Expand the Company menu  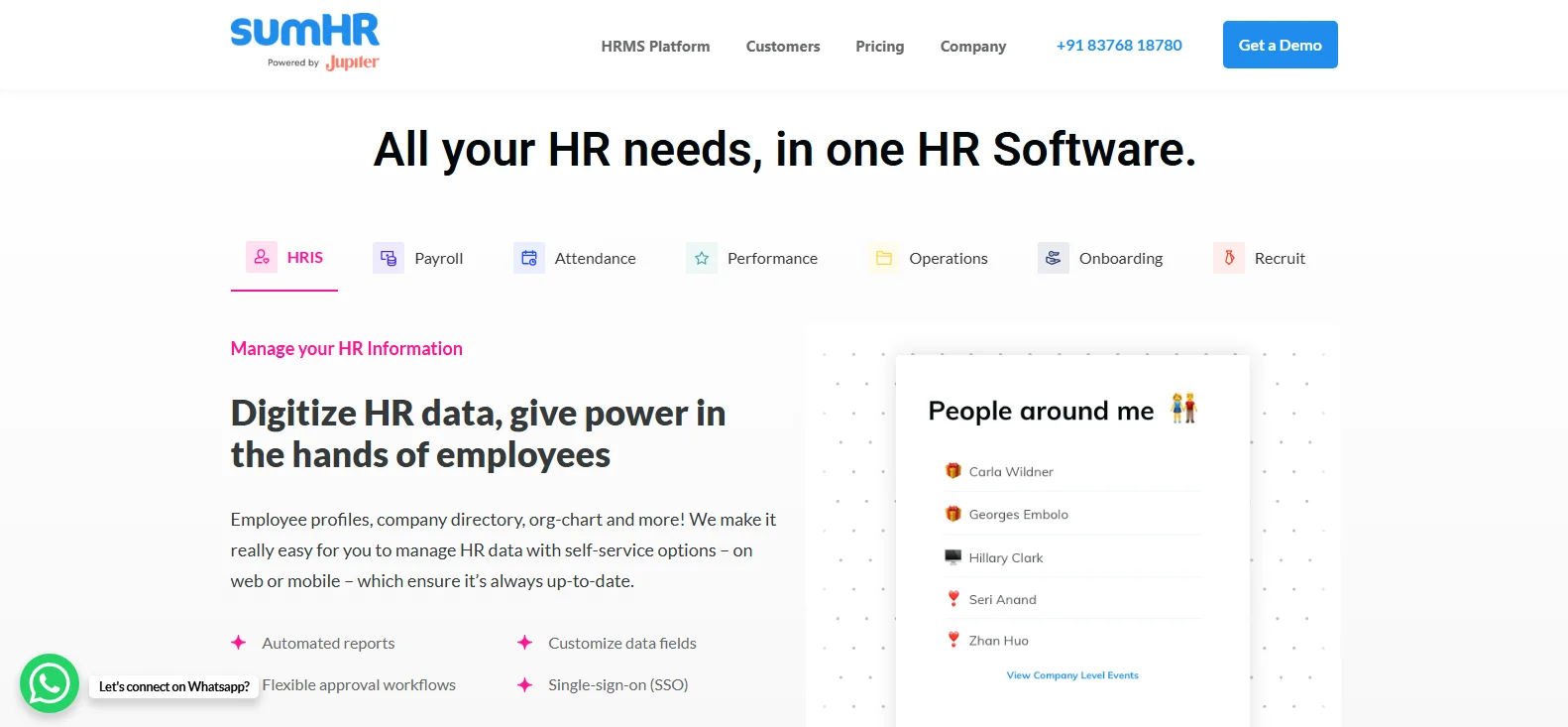coord(972,47)
